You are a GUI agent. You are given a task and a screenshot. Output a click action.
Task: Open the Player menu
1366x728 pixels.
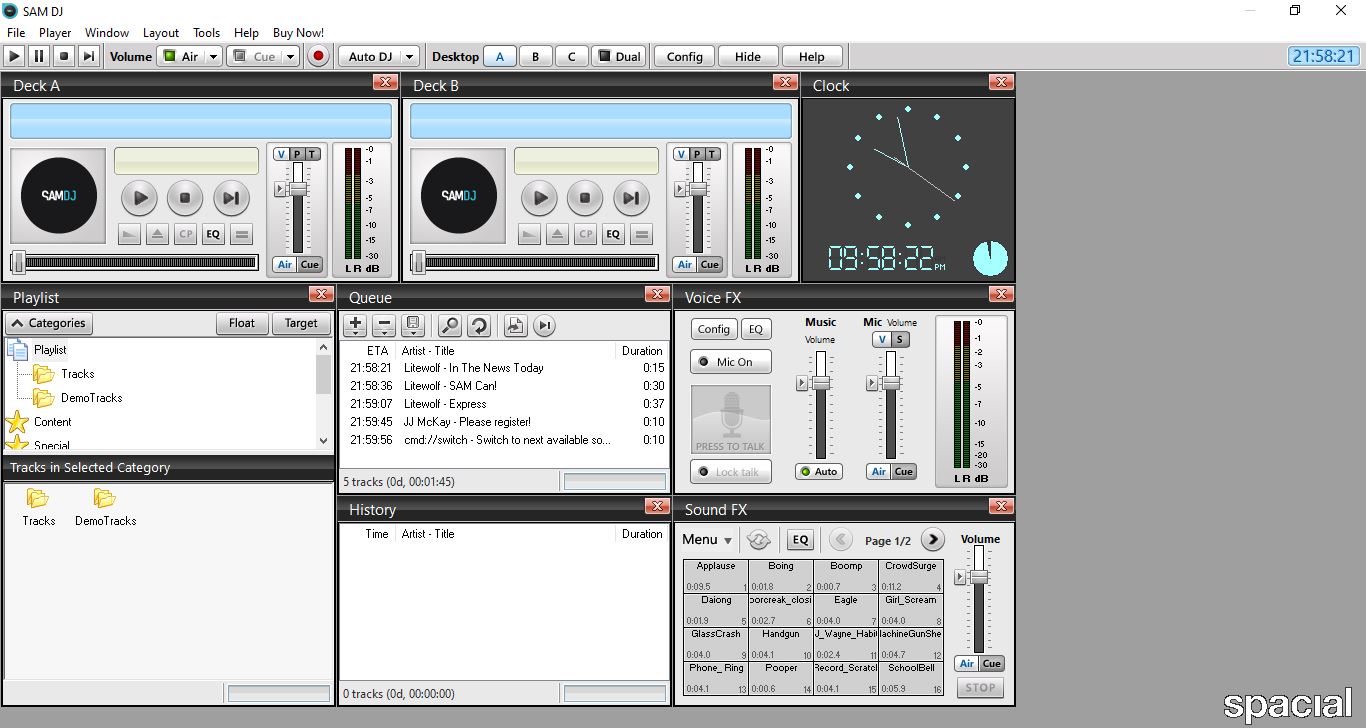(56, 33)
